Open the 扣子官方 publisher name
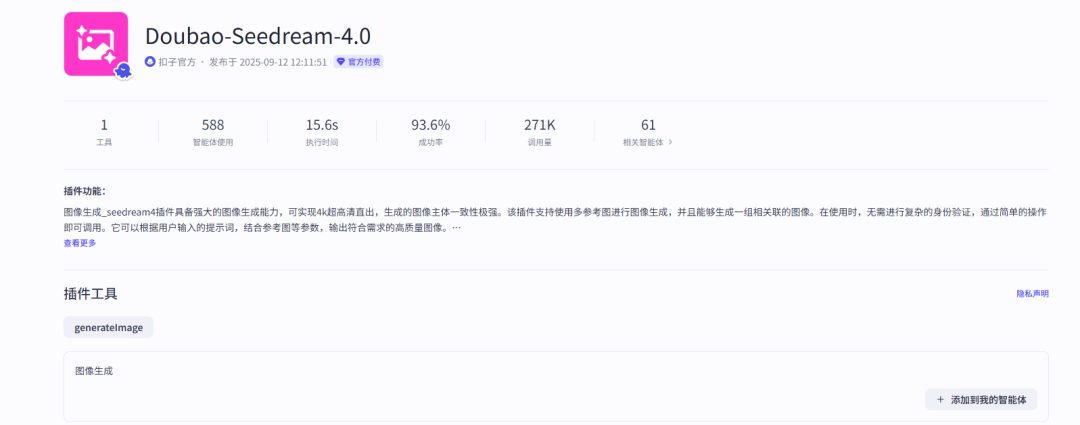 (177, 62)
